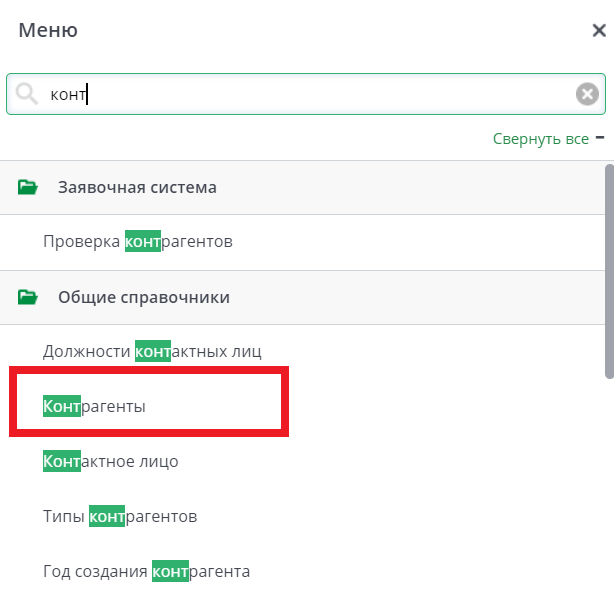Open the 'Контактное лицо' entry
614x596 pixels.
click(x=110, y=462)
